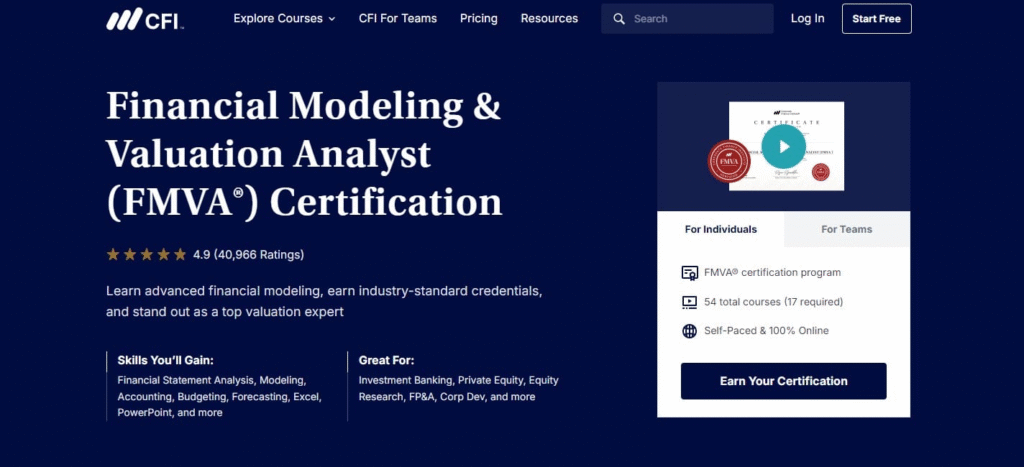
Task: Go to the Pricing page
Action: click(x=479, y=18)
